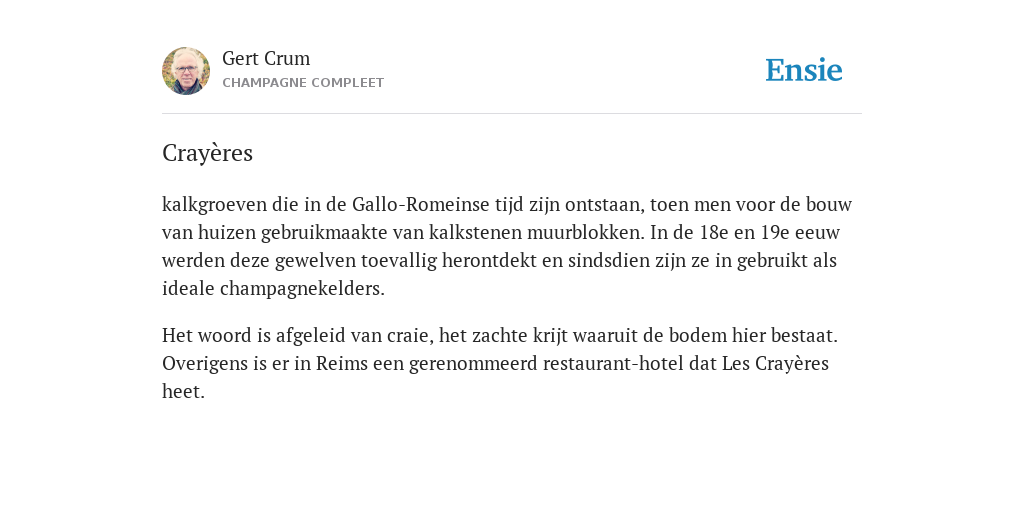Click the horizontal divider below the header
This screenshot has width=1024, height=512.
tap(512, 114)
